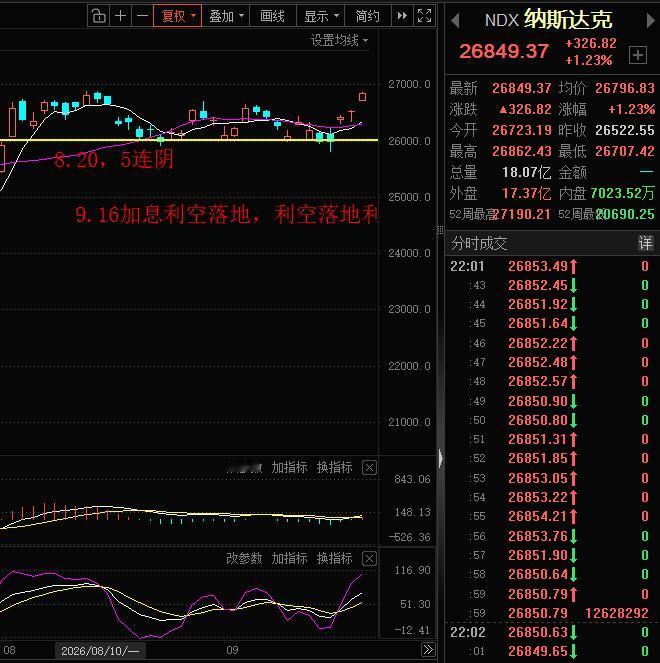Select the 26849.37 current price
The image size is (660, 663).
504,51
